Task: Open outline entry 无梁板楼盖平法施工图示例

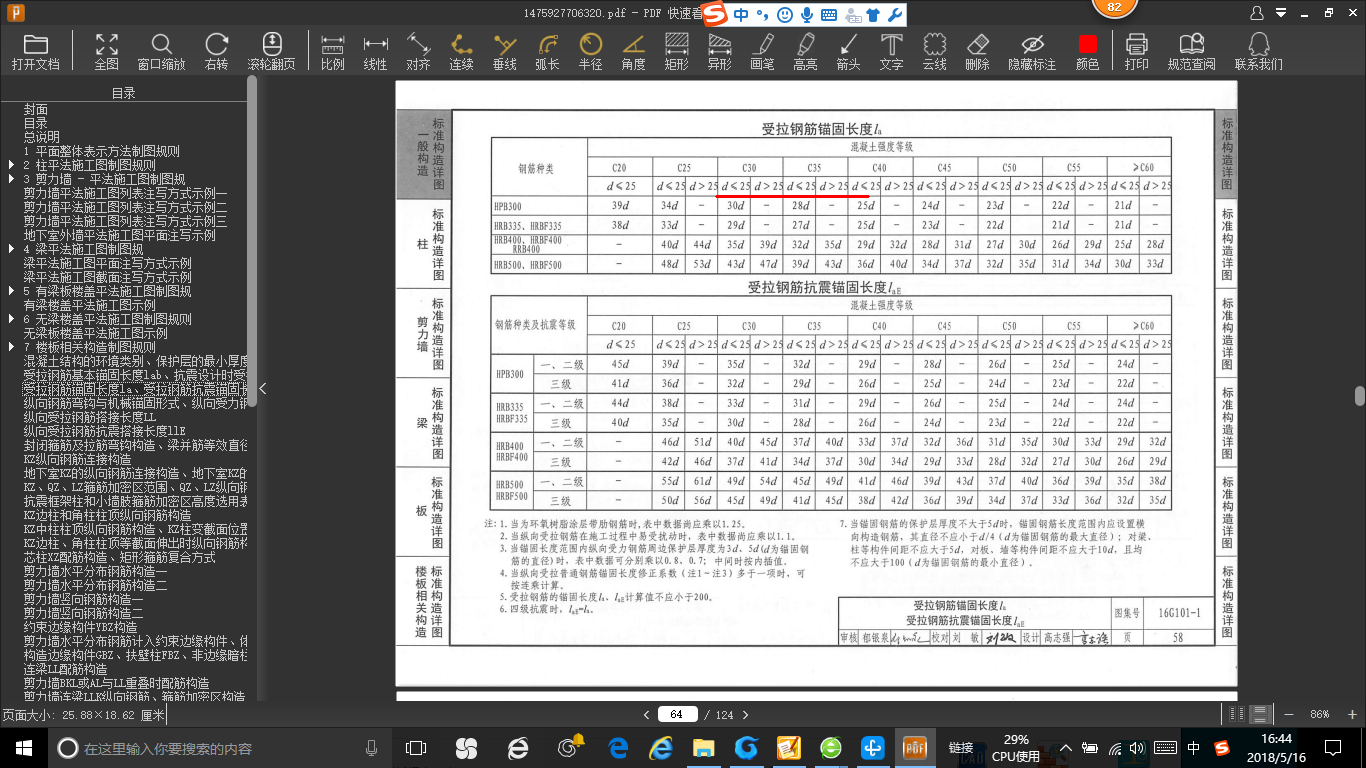Action: click(96, 333)
